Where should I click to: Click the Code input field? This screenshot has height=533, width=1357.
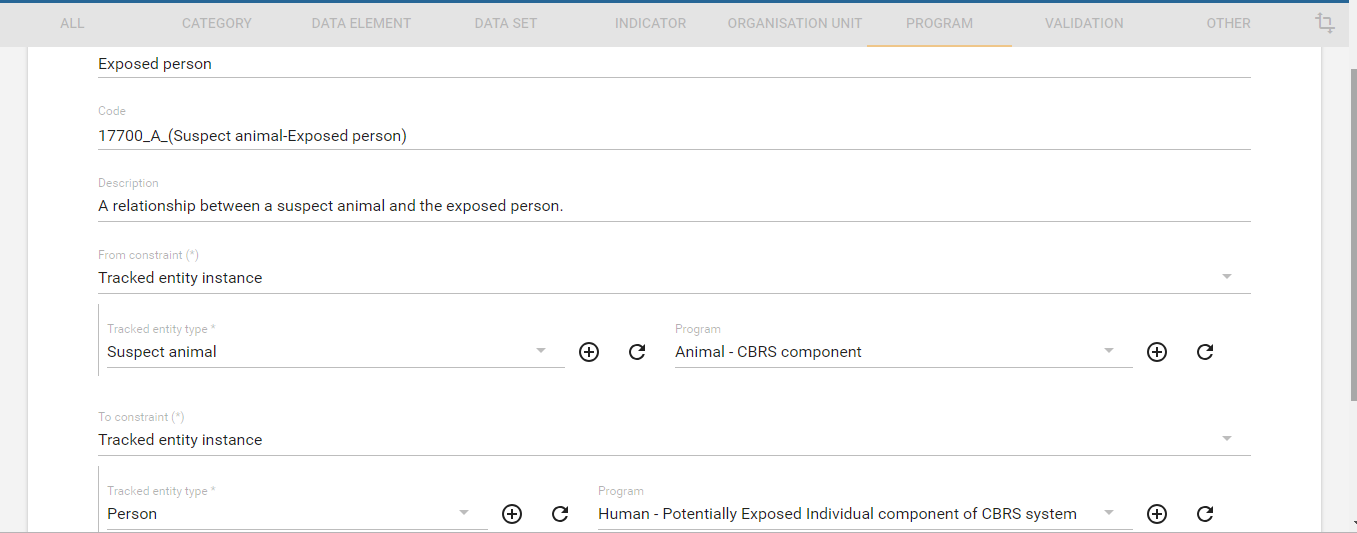point(673,136)
